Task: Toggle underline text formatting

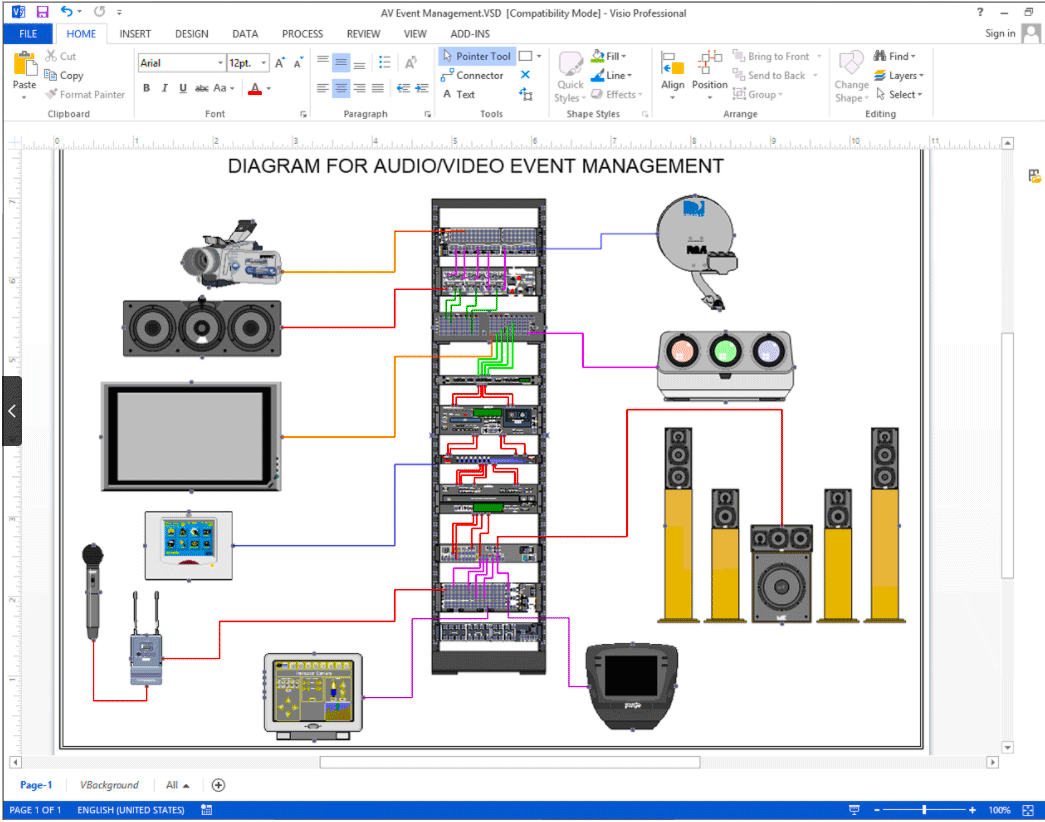Action: point(183,89)
